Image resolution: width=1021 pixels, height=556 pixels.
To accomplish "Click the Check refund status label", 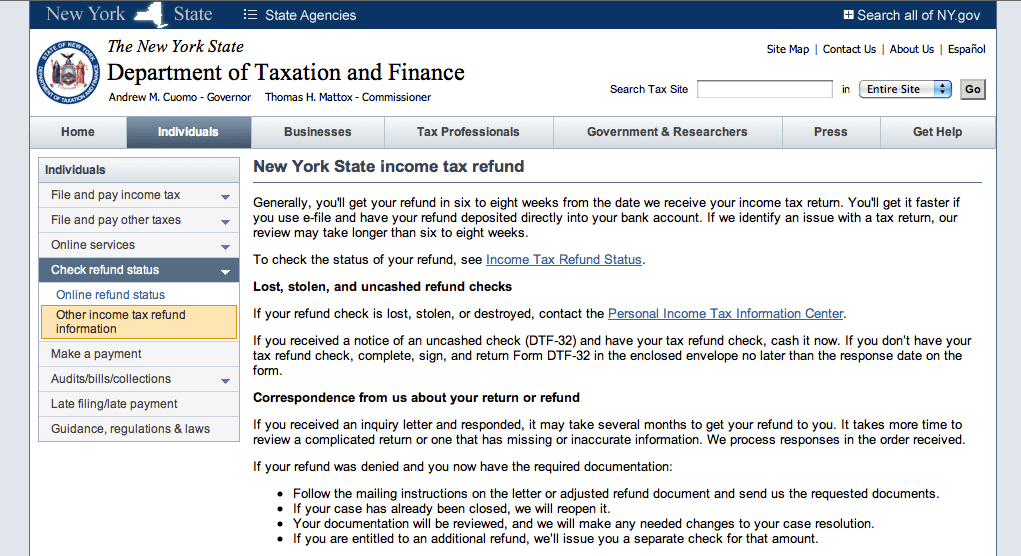I will (x=105, y=270).
